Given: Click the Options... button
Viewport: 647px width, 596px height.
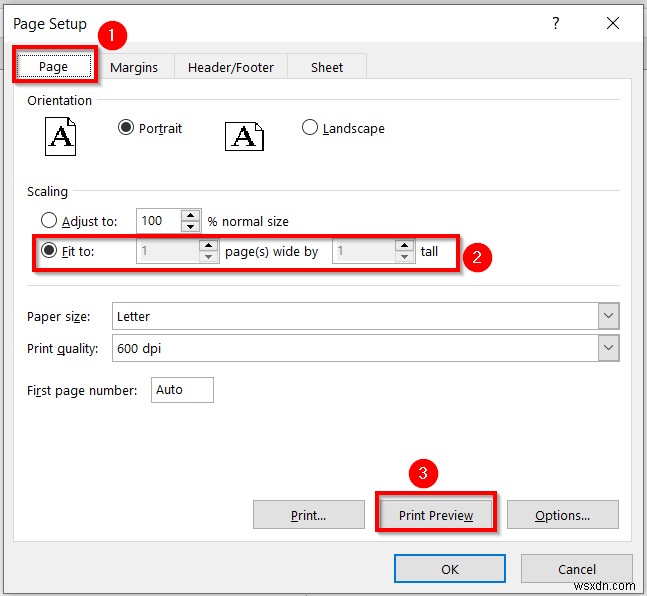Looking at the screenshot, I should [562, 515].
